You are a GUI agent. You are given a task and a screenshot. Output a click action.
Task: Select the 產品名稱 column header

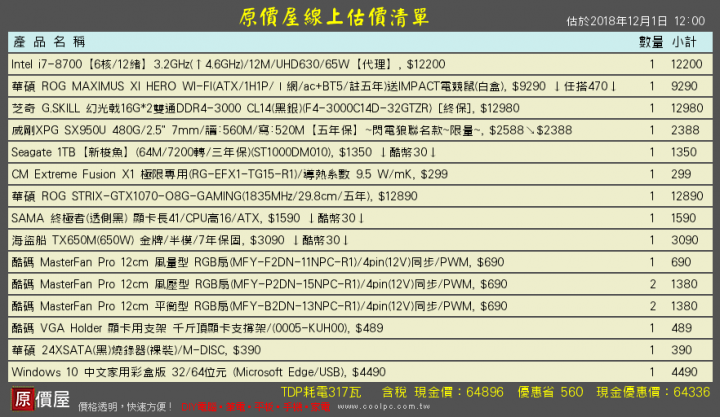(x=49, y=42)
